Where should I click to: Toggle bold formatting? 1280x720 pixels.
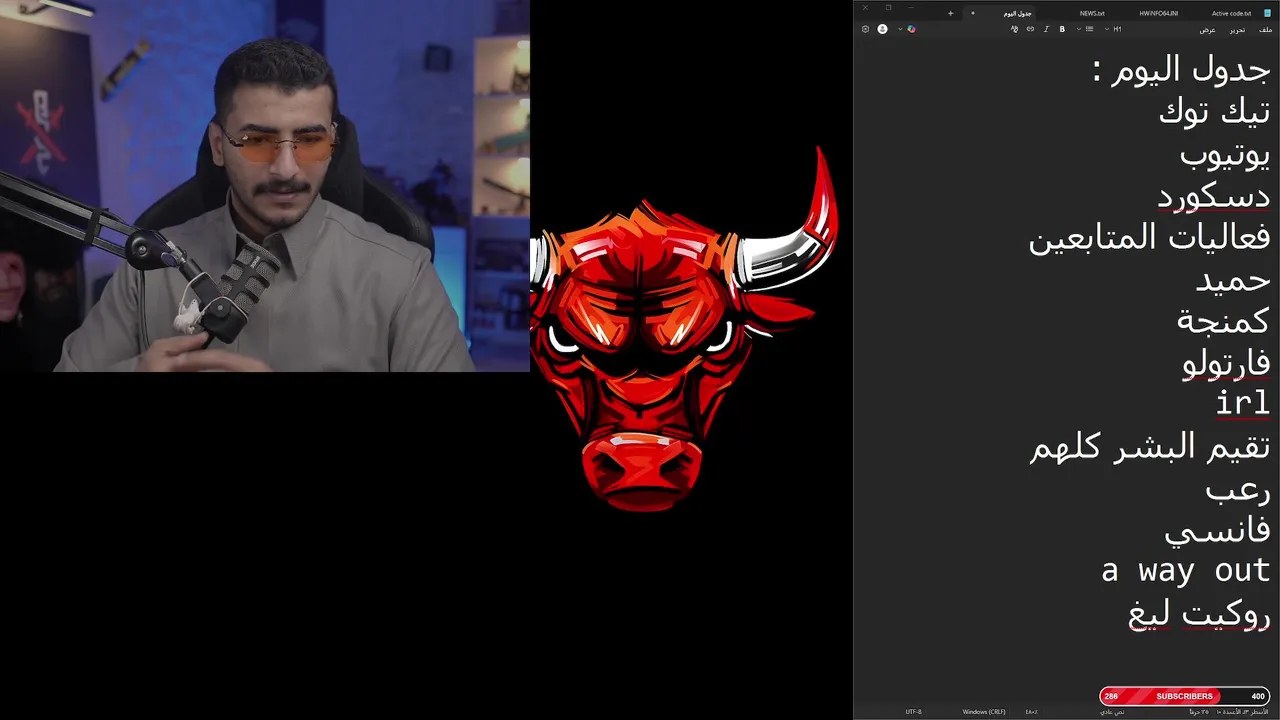[1062, 29]
